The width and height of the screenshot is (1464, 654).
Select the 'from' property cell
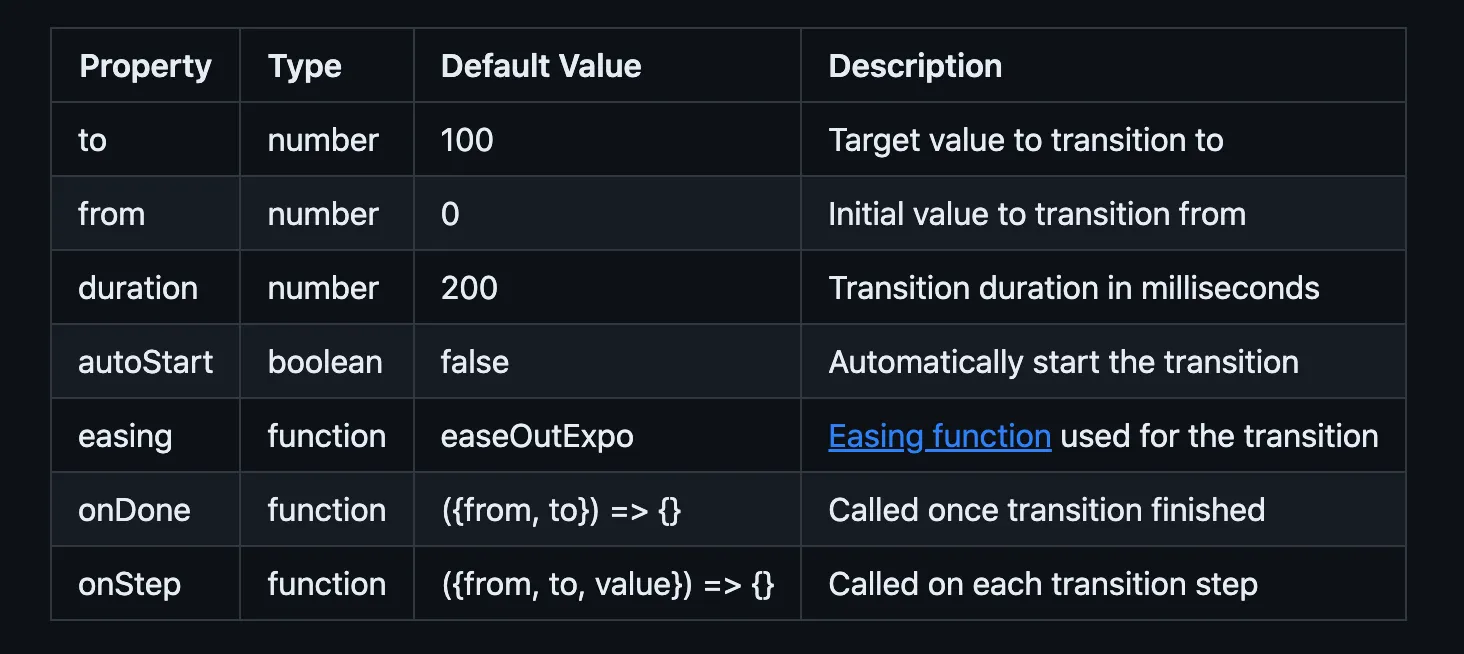[145, 214]
